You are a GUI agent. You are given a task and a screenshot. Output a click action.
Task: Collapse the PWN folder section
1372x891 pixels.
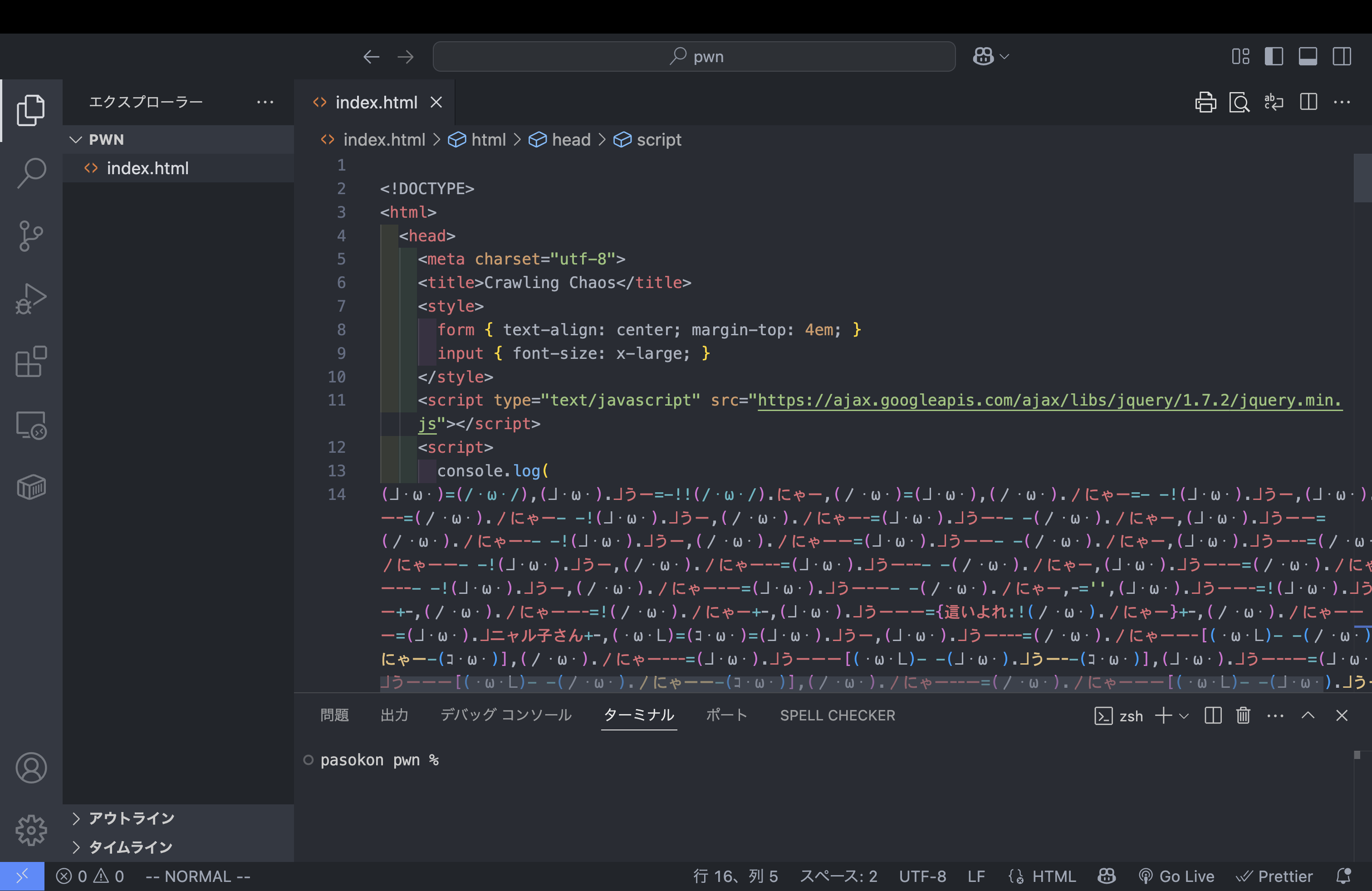click(x=76, y=139)
